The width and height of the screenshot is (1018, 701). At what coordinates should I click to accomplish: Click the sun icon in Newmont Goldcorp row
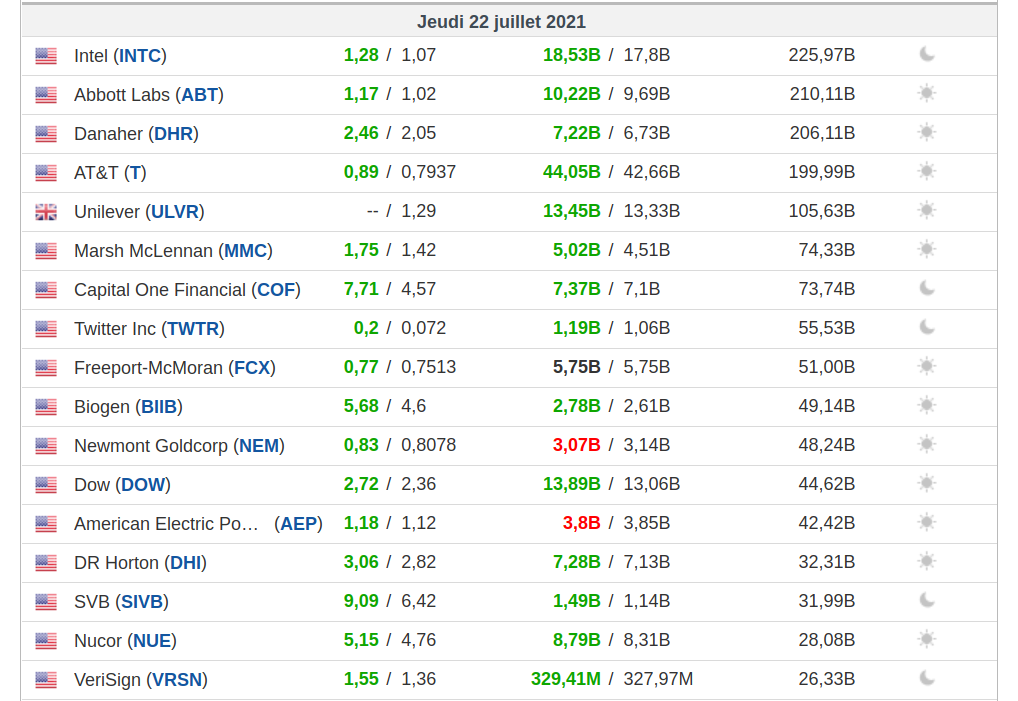pos(927,445)
